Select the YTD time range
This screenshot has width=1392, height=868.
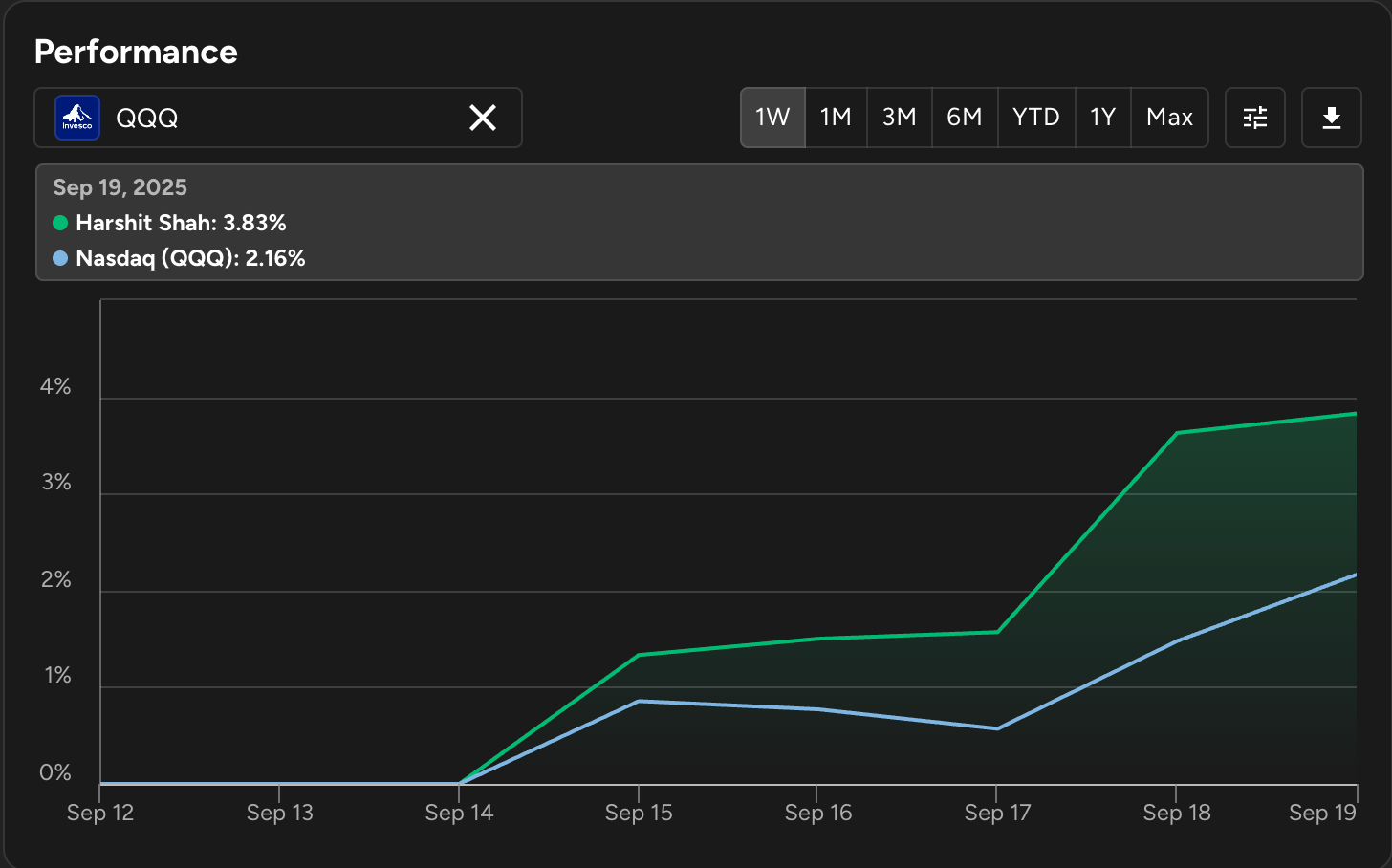[x=1036, y=118]
